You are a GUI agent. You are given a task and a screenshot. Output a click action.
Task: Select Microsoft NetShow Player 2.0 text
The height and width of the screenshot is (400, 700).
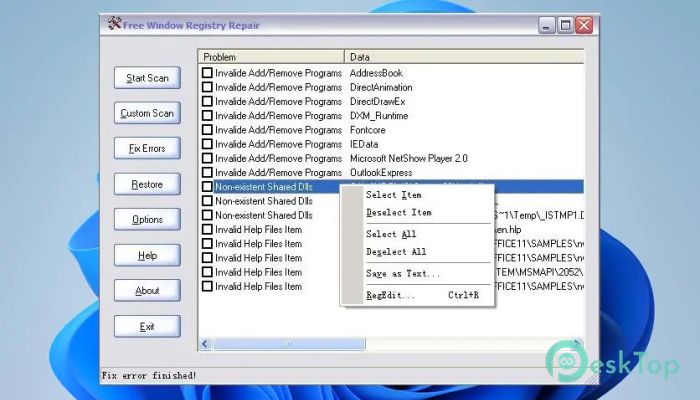pyautogui.click(x=408, y=158)
